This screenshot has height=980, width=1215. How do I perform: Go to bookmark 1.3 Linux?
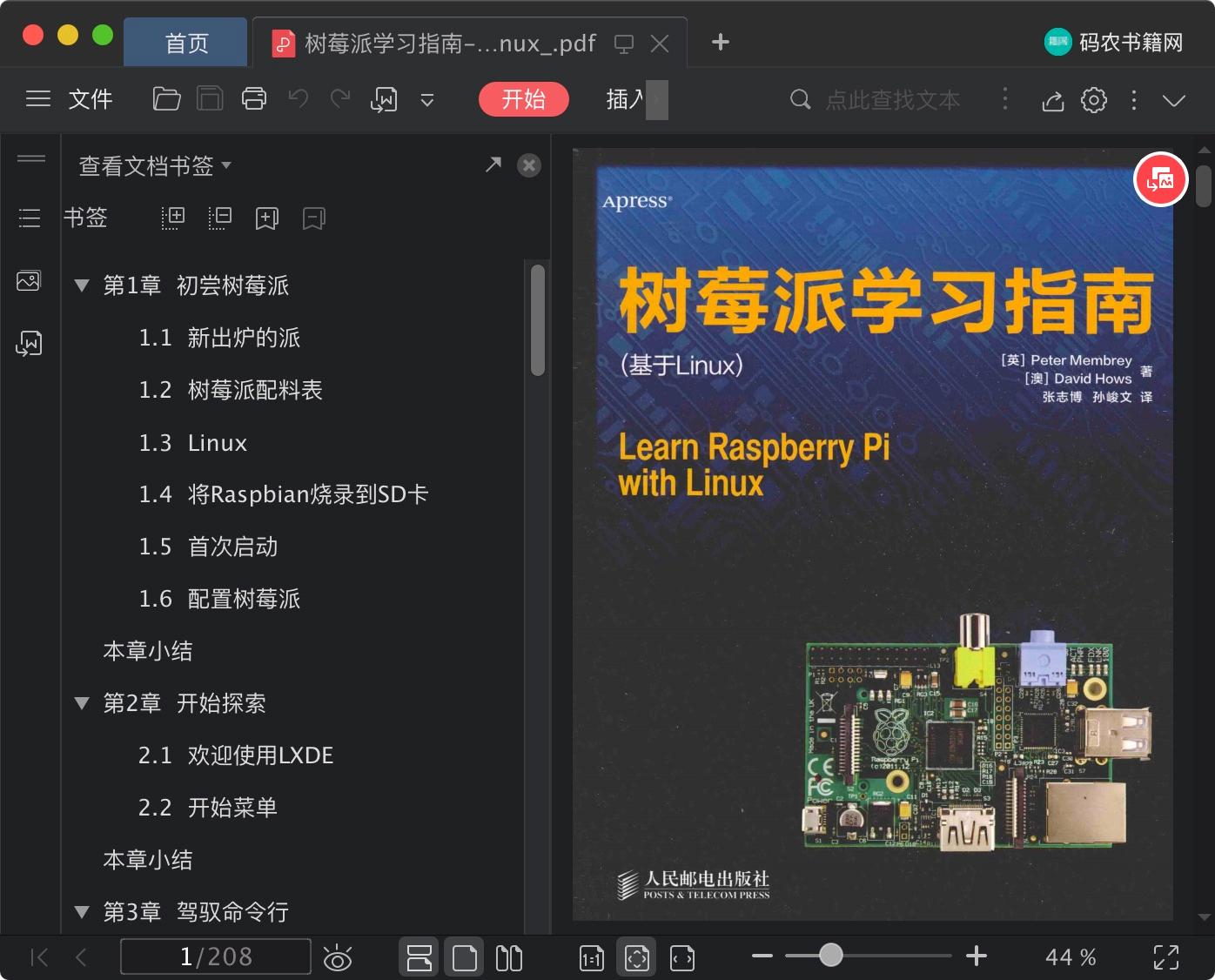193,443
